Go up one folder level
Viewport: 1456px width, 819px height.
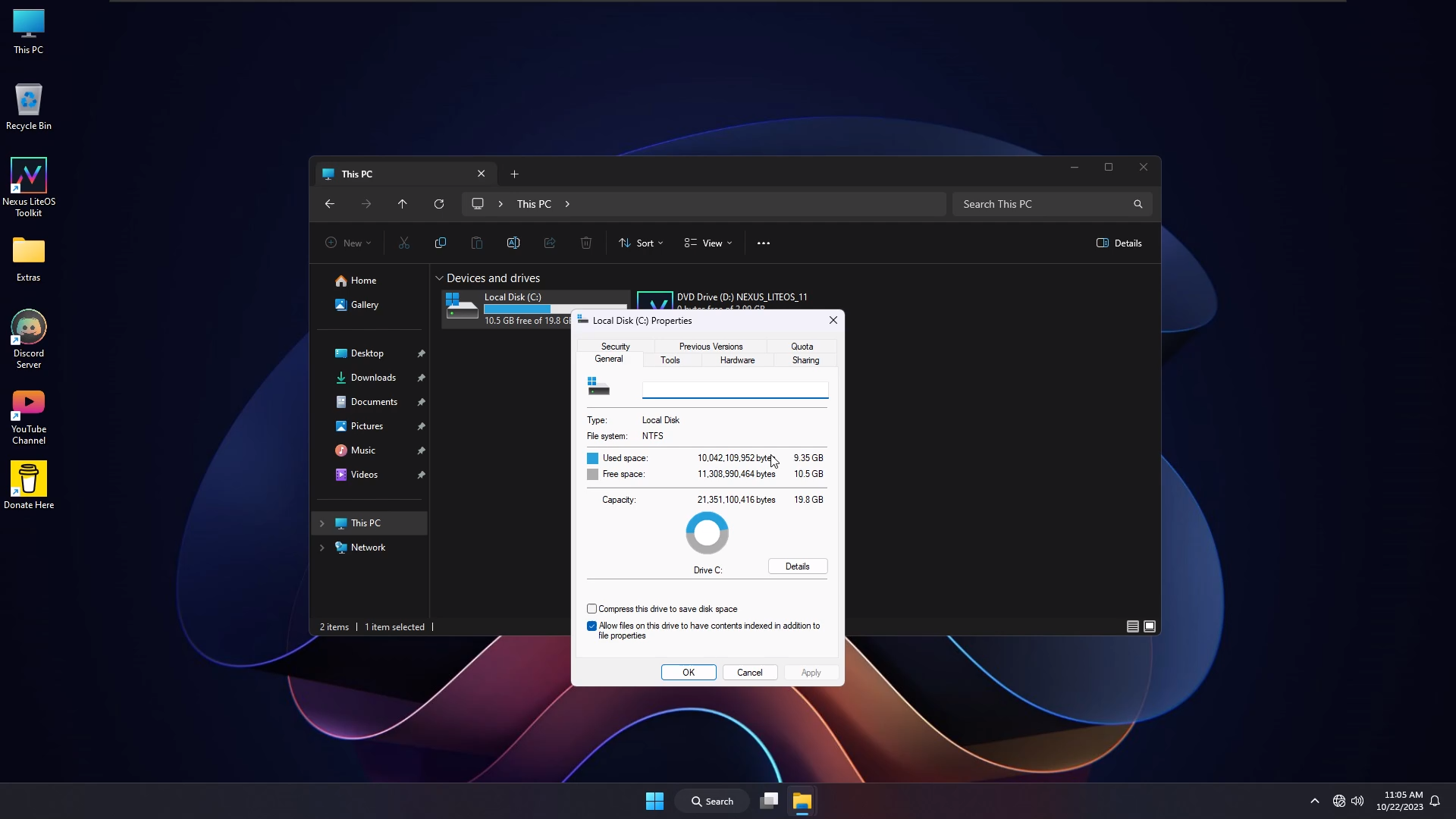point(403,204)
